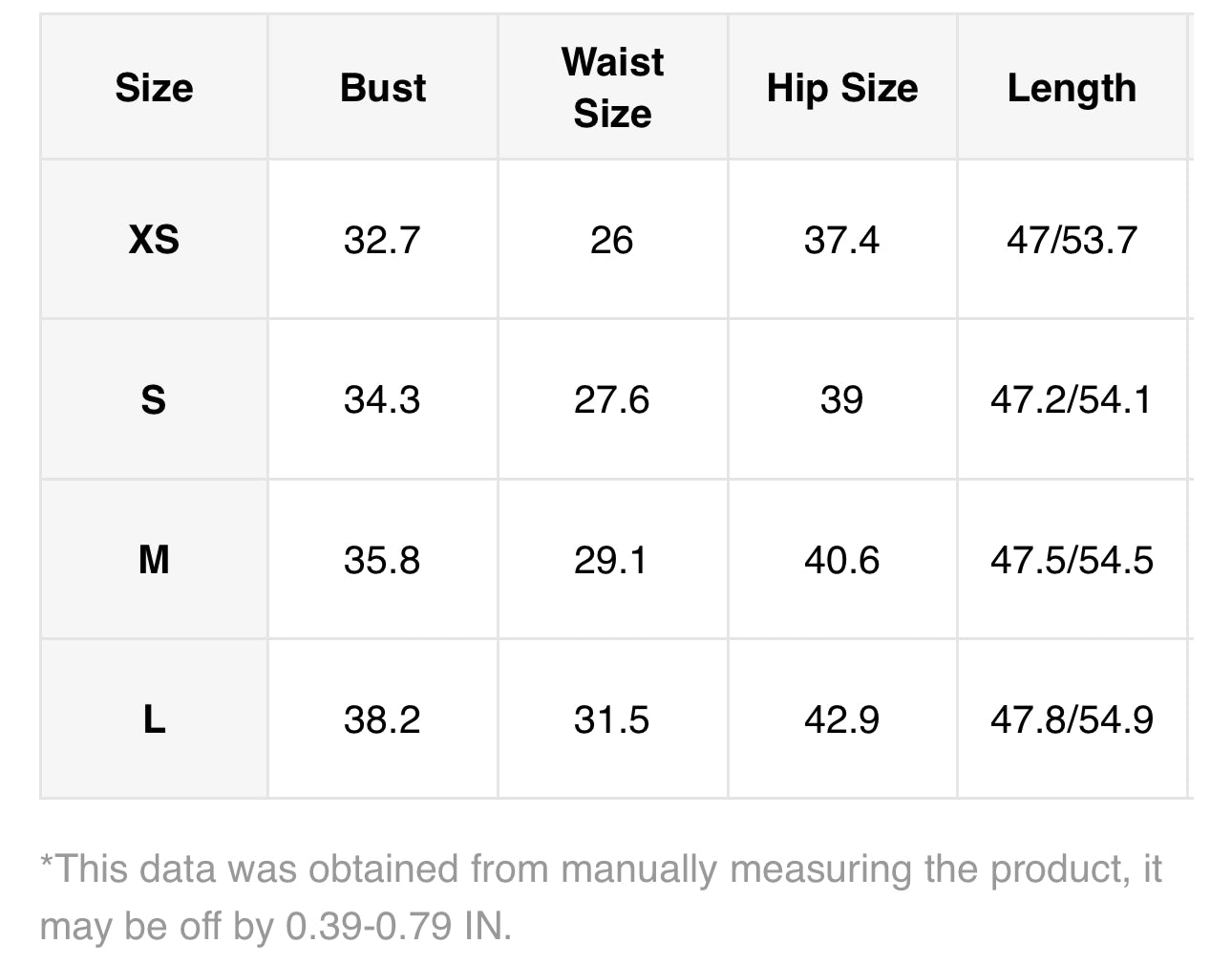Select the length value 47.2/54.1
1232x965 pixels.
1072,399
